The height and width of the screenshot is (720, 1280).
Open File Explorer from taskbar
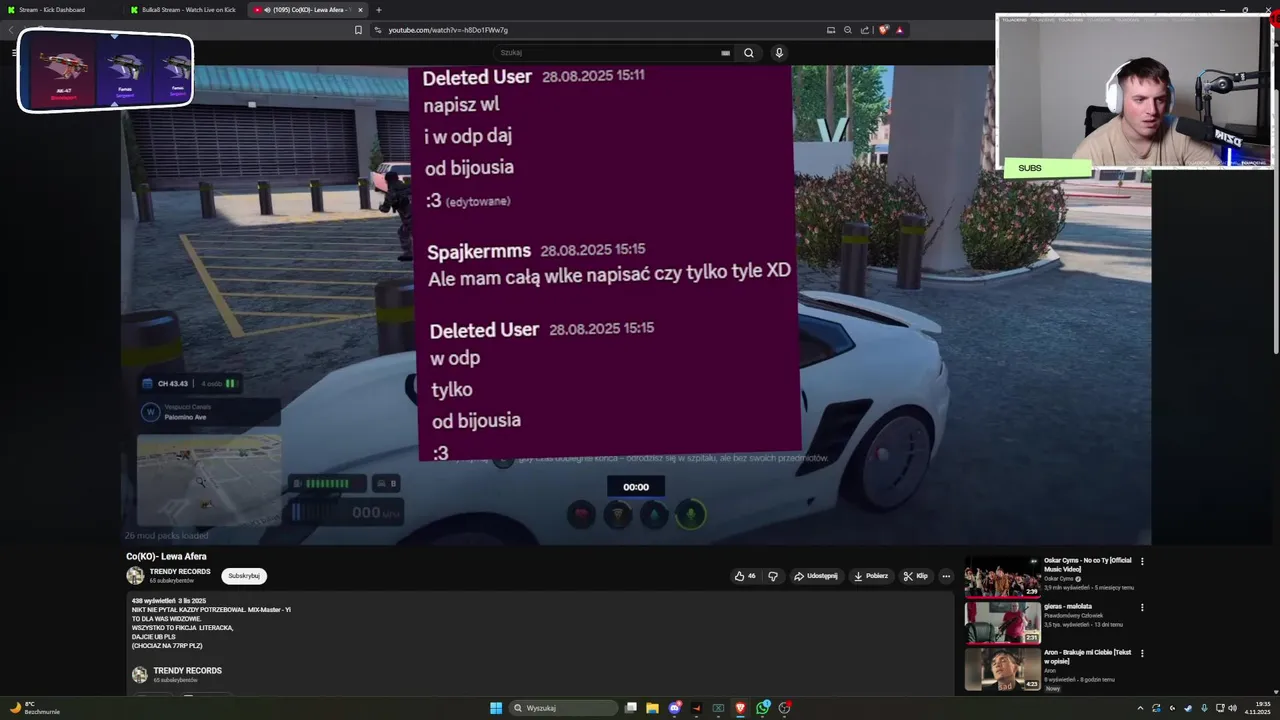pos(652,708)
